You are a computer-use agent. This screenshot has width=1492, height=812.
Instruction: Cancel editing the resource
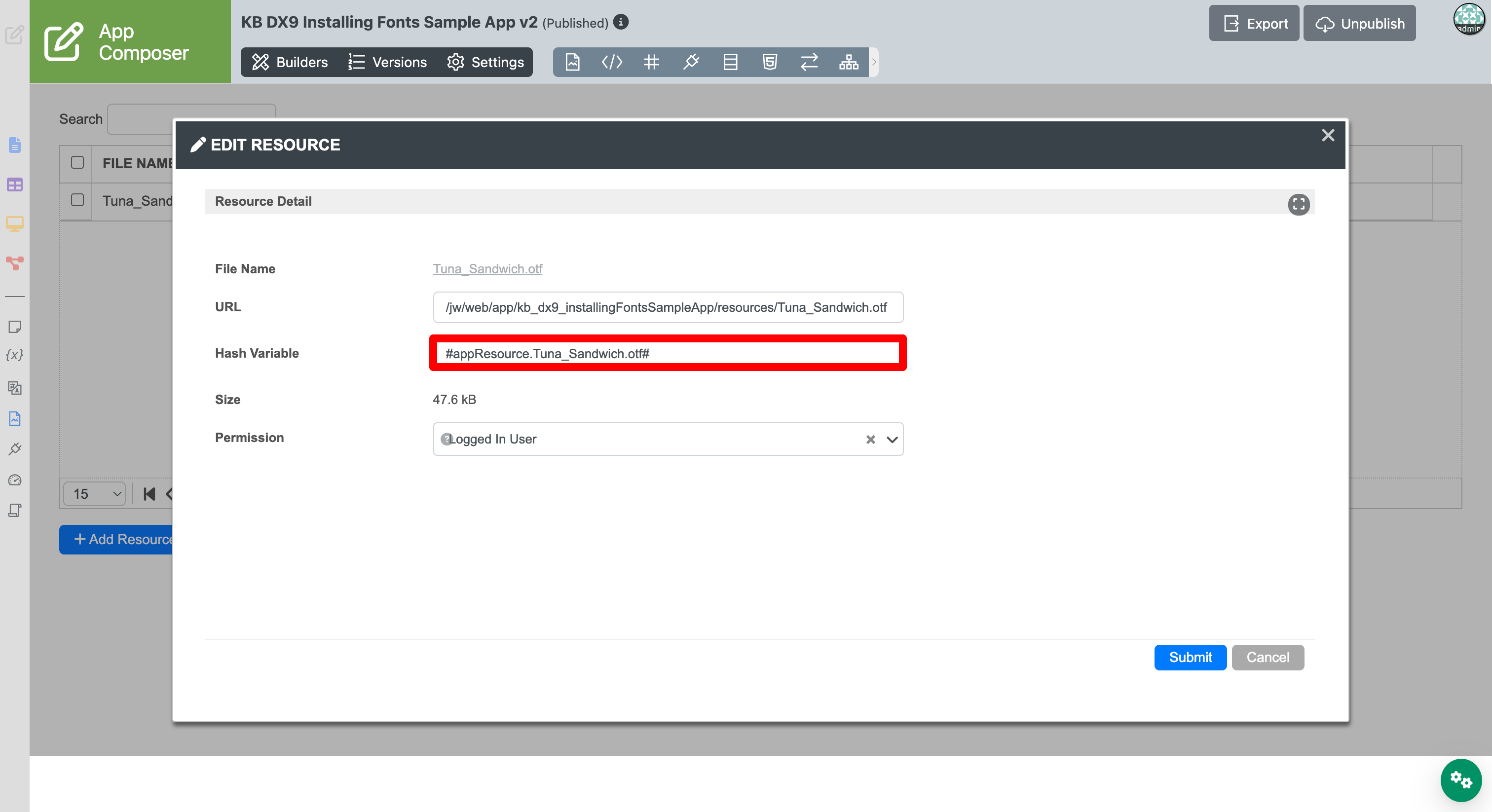pos(1268,658)
